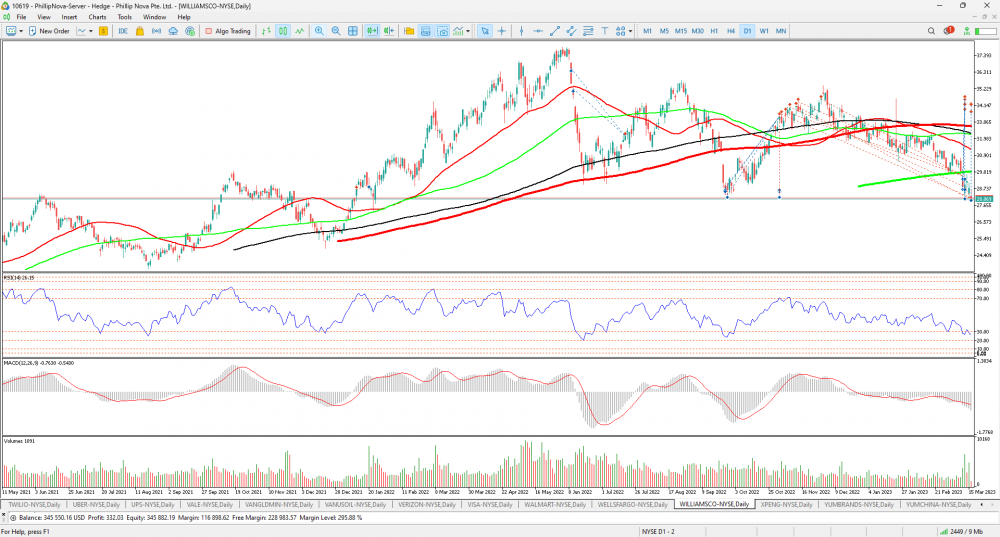Pick the trendline drawing tool

click(x=554, y=31)
